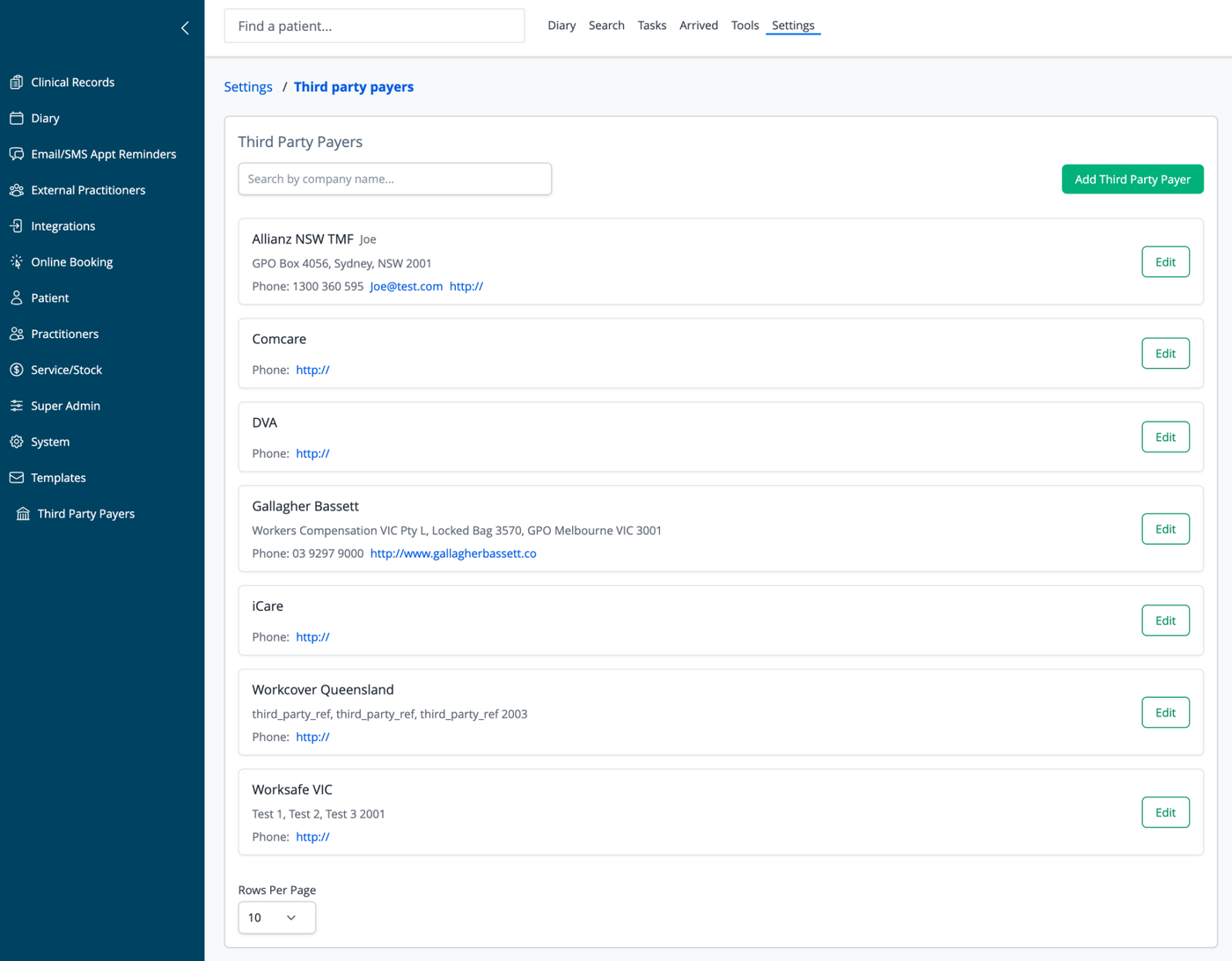Click the Service/Stock dollar icon

[x=17, y=370]
